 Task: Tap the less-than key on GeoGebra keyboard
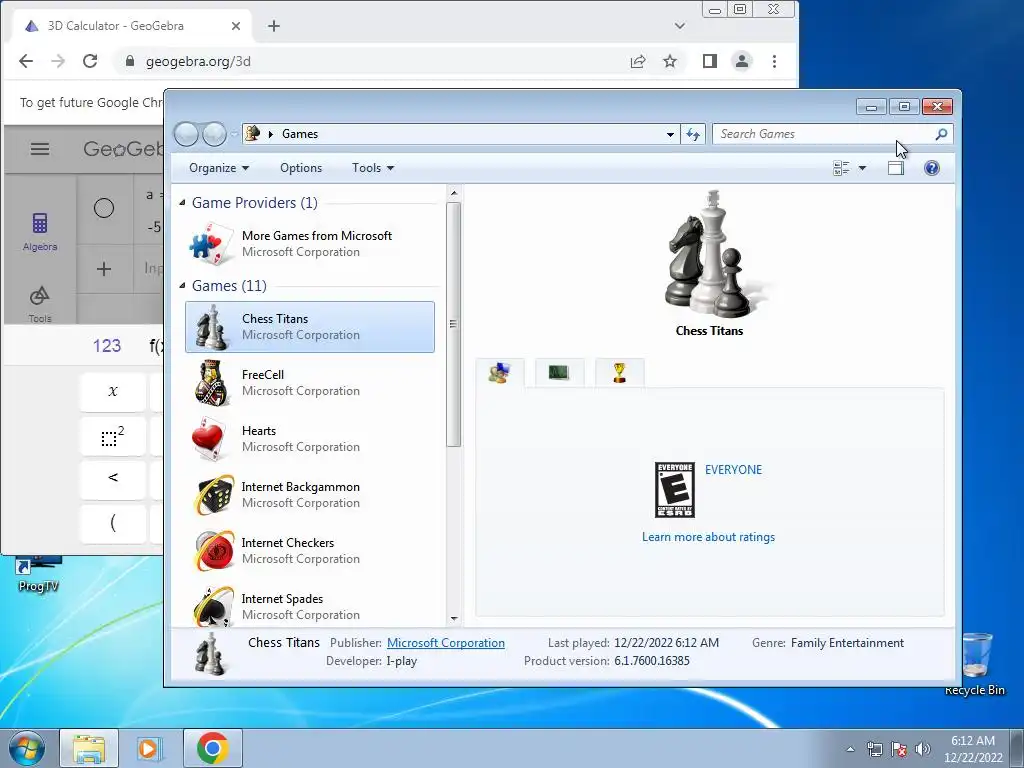click(113, 479)
